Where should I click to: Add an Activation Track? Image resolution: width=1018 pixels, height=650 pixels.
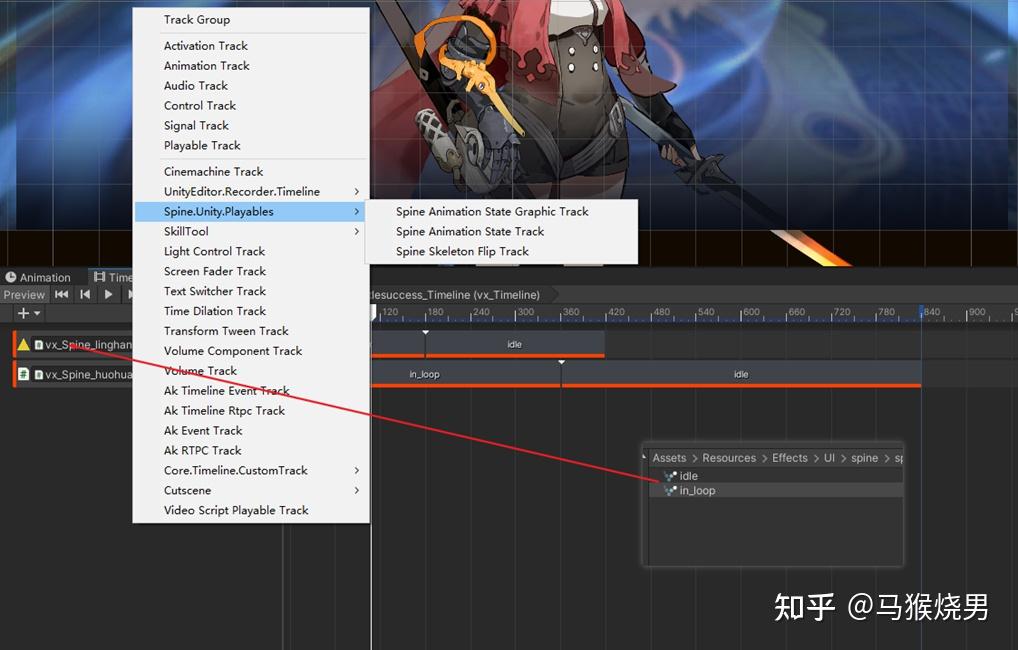[x=251, y=45]
